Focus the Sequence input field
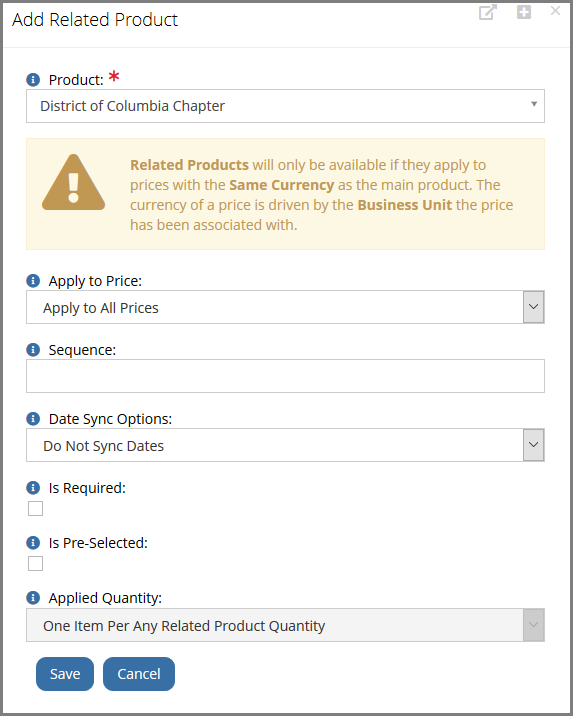The image size is (573, 716). [285, 376]
